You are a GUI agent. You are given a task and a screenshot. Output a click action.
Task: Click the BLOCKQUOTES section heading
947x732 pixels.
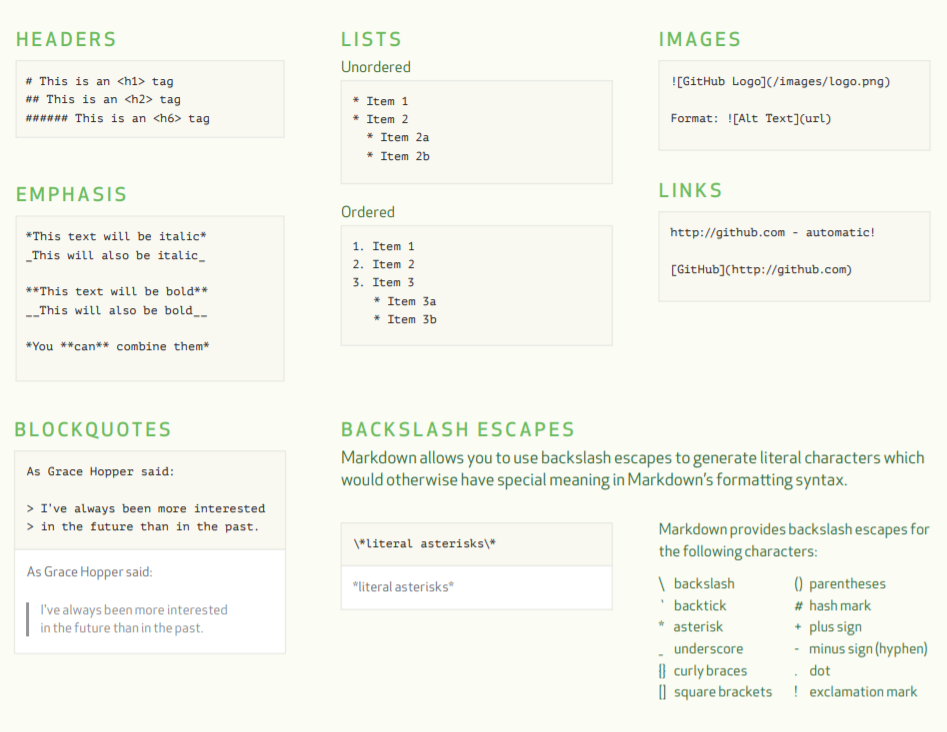[93, 430]
